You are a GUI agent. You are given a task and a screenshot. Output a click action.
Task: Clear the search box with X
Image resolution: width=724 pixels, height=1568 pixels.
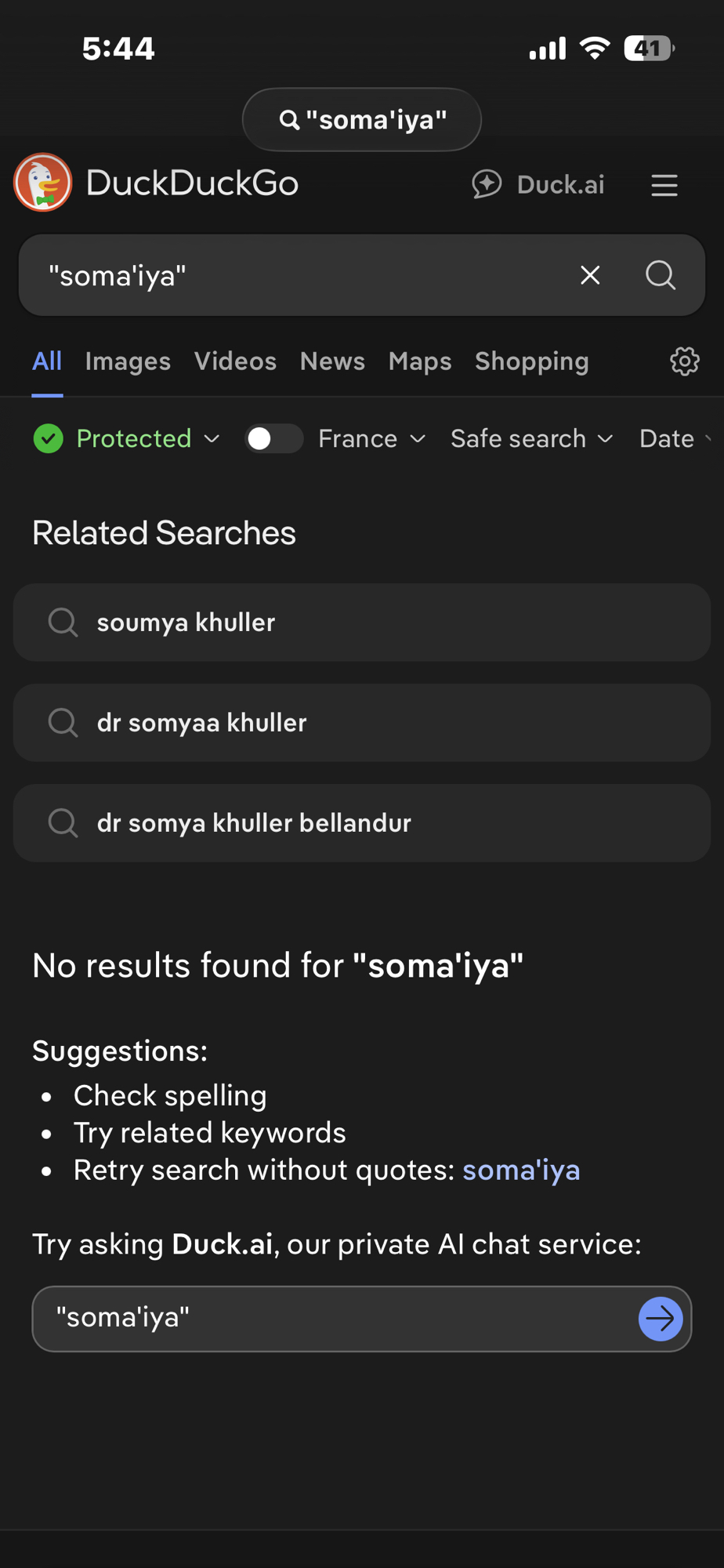pyautogui.click(x=590, y=275)
